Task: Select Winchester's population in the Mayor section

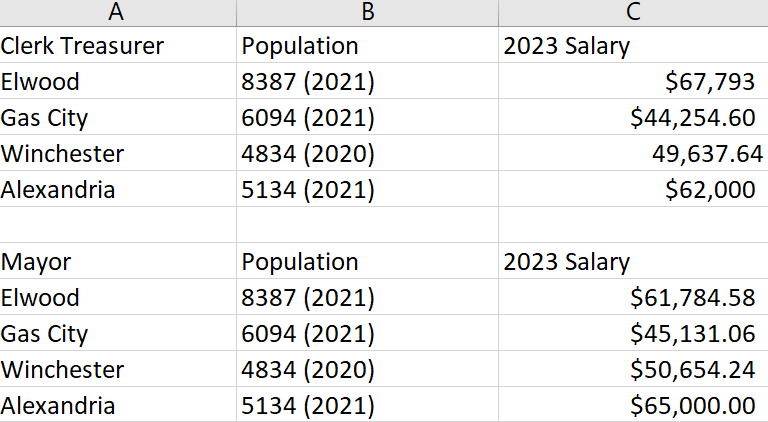Action: (x=308, y=370)
